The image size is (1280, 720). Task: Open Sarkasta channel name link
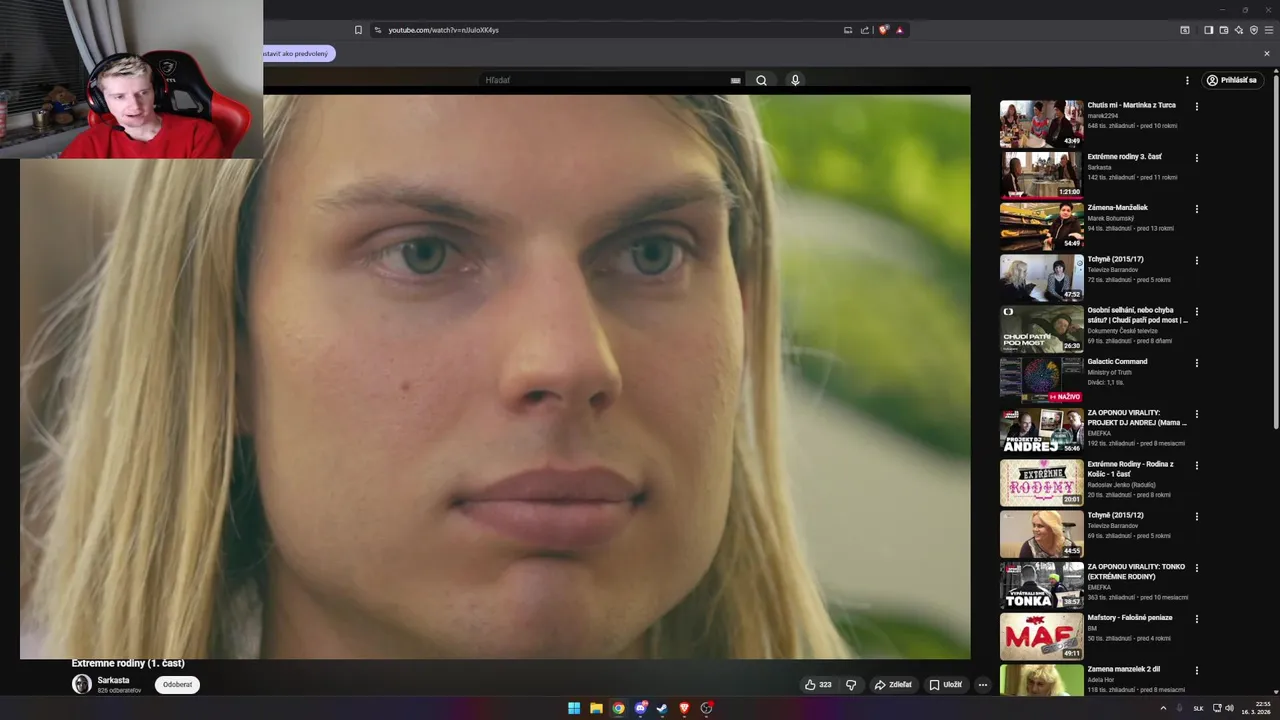tap(113, 680)
